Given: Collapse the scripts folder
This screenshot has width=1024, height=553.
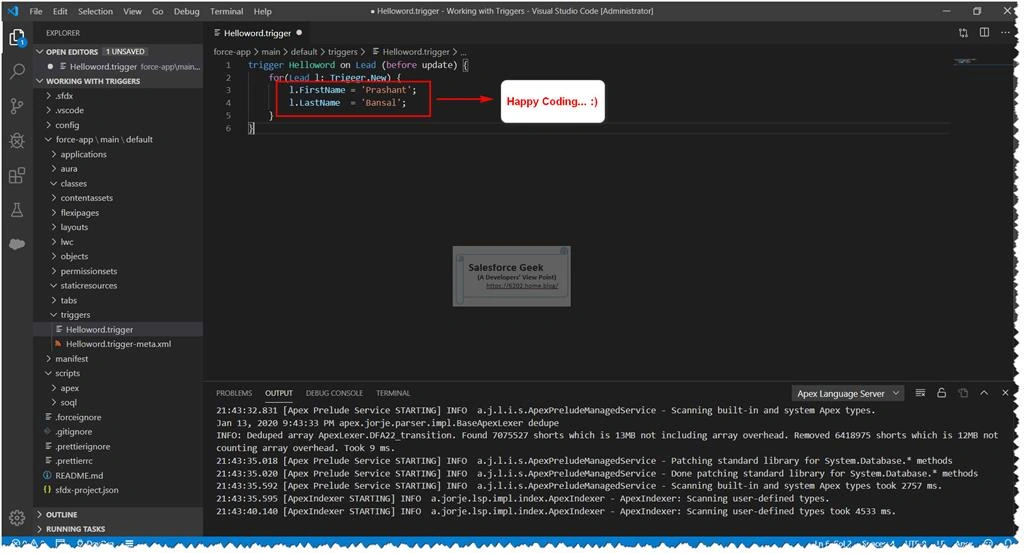Looking at the screenshot, I should click(118, 373).
